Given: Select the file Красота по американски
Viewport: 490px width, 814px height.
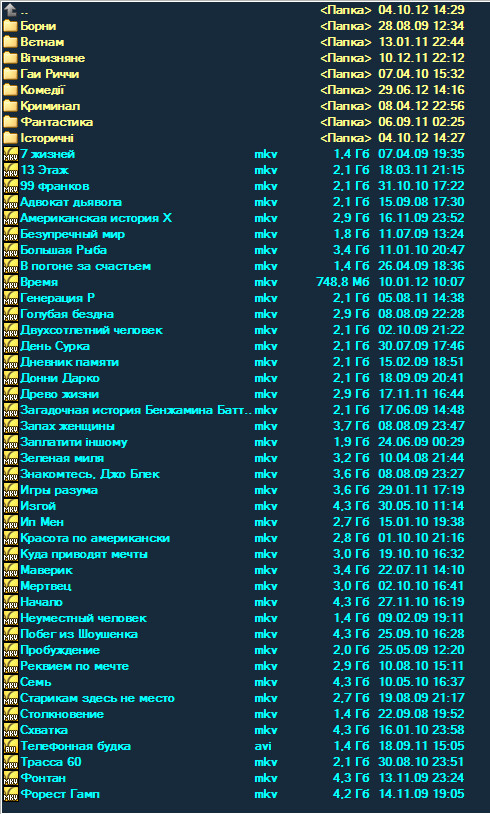Looking at the screenshot, I should 95,539.
